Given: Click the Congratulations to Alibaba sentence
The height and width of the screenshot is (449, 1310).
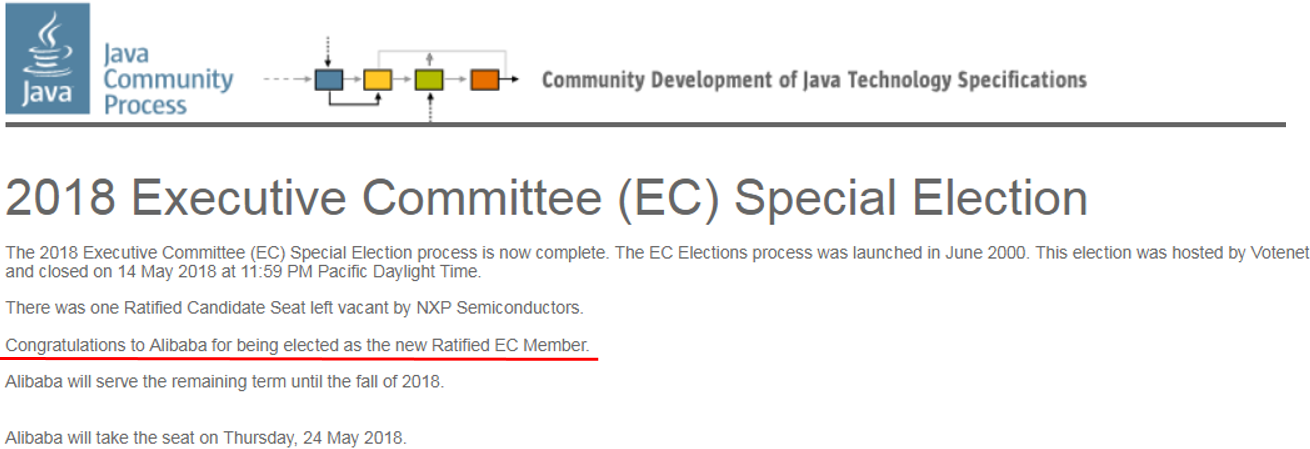Looking at the screenshot, I should click(x=297, y=345).
